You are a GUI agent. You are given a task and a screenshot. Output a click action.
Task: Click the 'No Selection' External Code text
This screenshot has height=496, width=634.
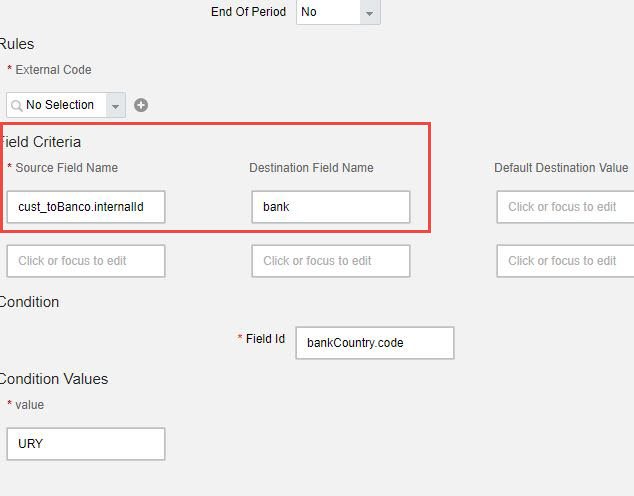click(x=60, y=105)
